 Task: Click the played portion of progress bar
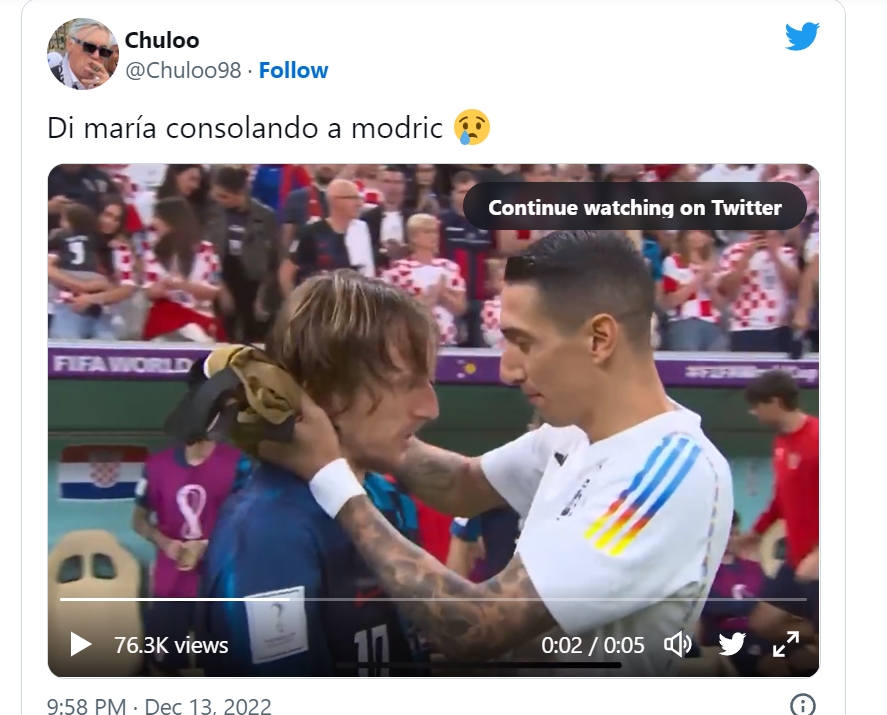coord(174,598)
